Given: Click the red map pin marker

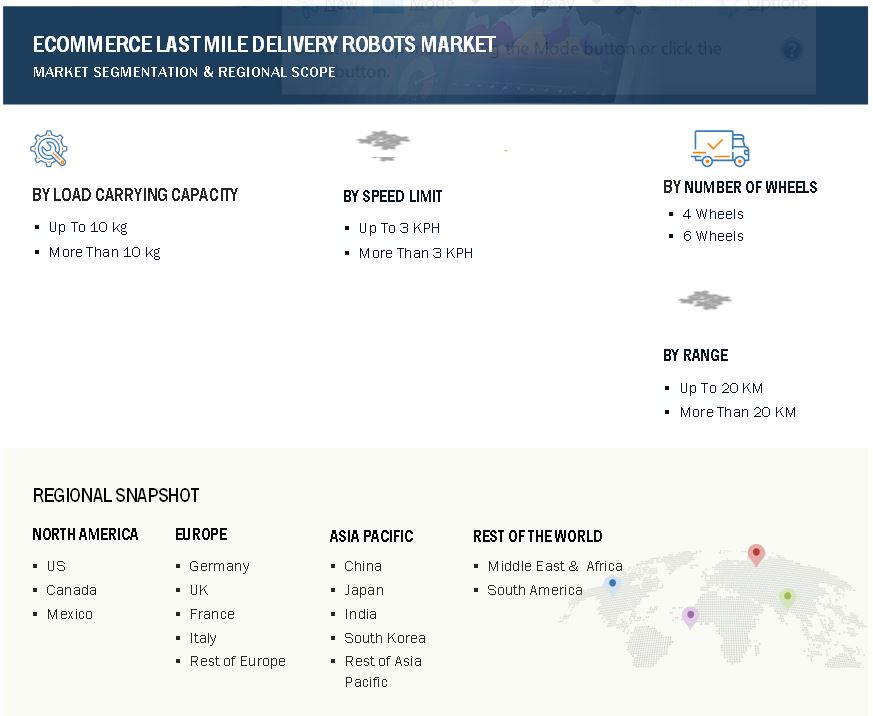Looking at the screenshot, I should point(756,554).
